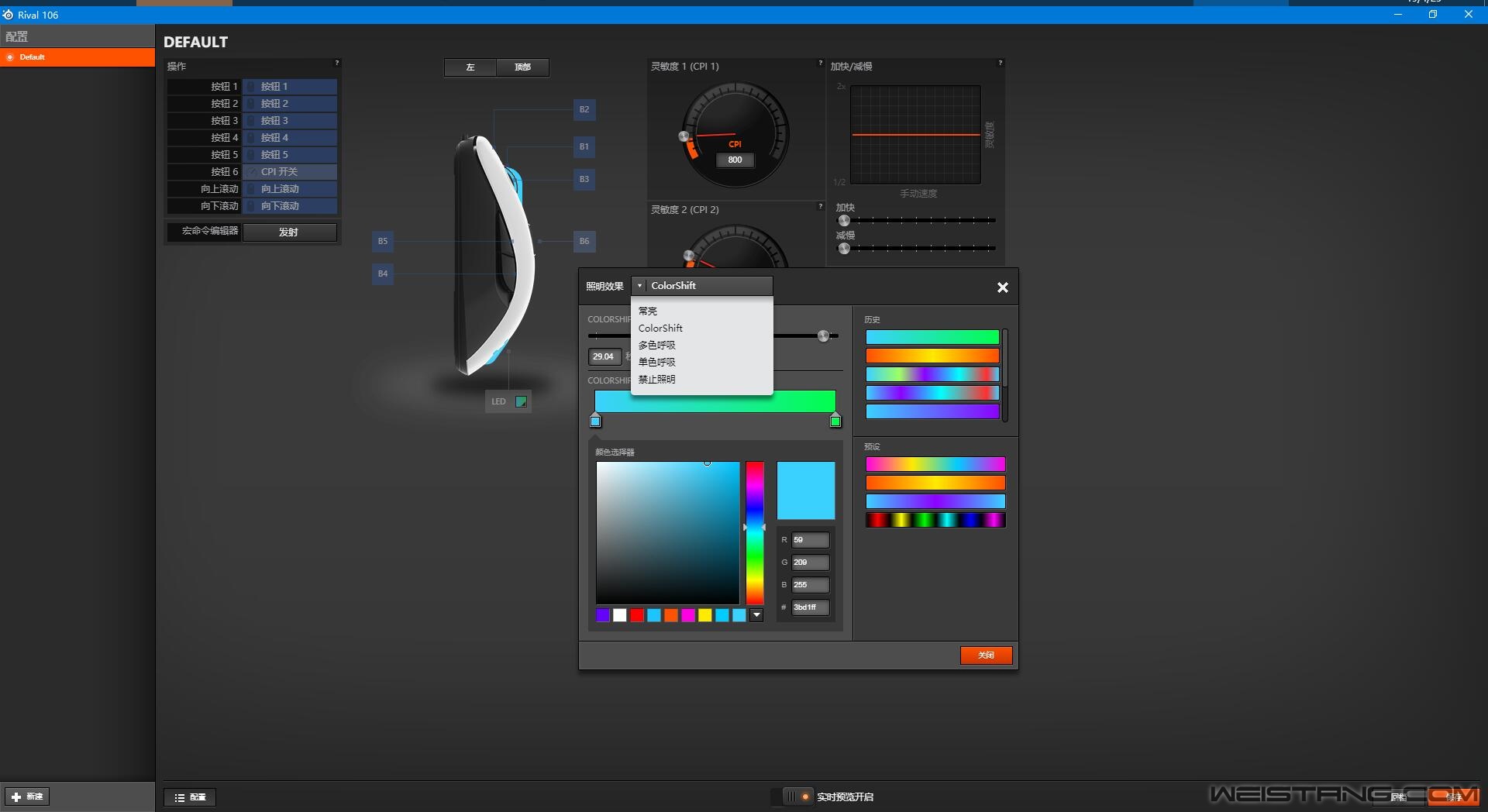The height and width of the screenshot is (812, 1488).
Task: Expand the swatch palette dropdown arrow
Action: (x=756, y=615)
